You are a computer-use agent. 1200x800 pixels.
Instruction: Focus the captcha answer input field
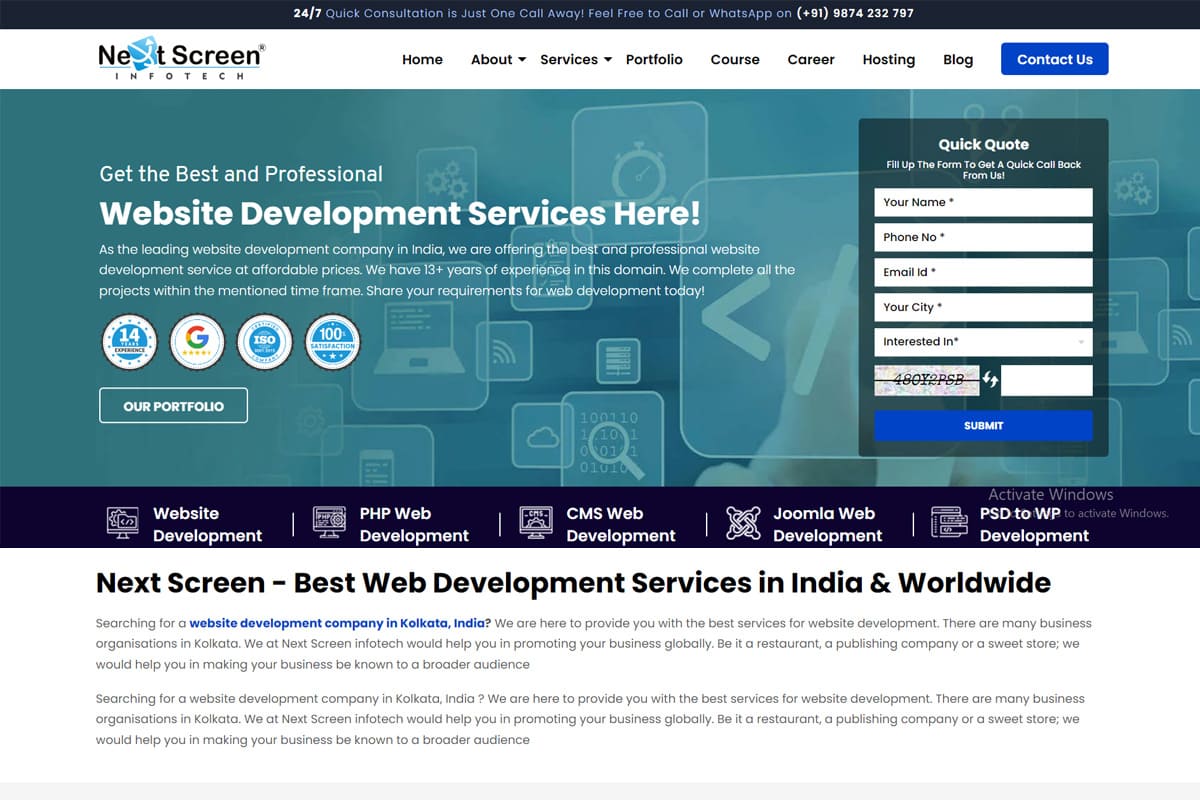tap(1047, 380)
